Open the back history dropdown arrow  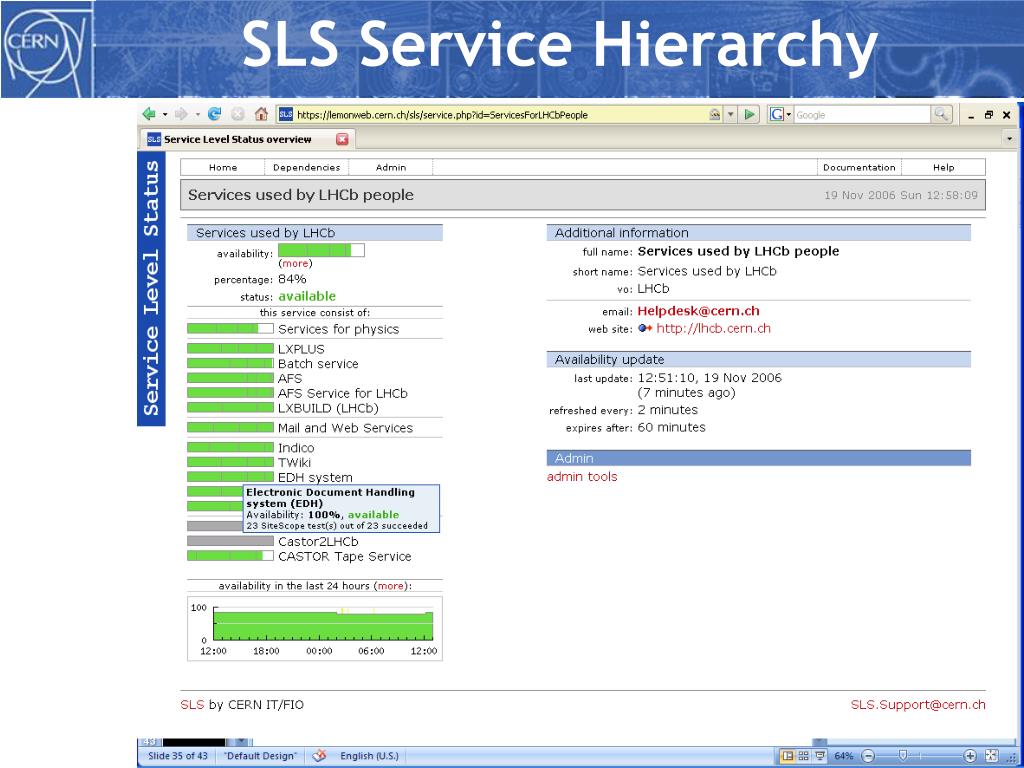tap(165, 115)
